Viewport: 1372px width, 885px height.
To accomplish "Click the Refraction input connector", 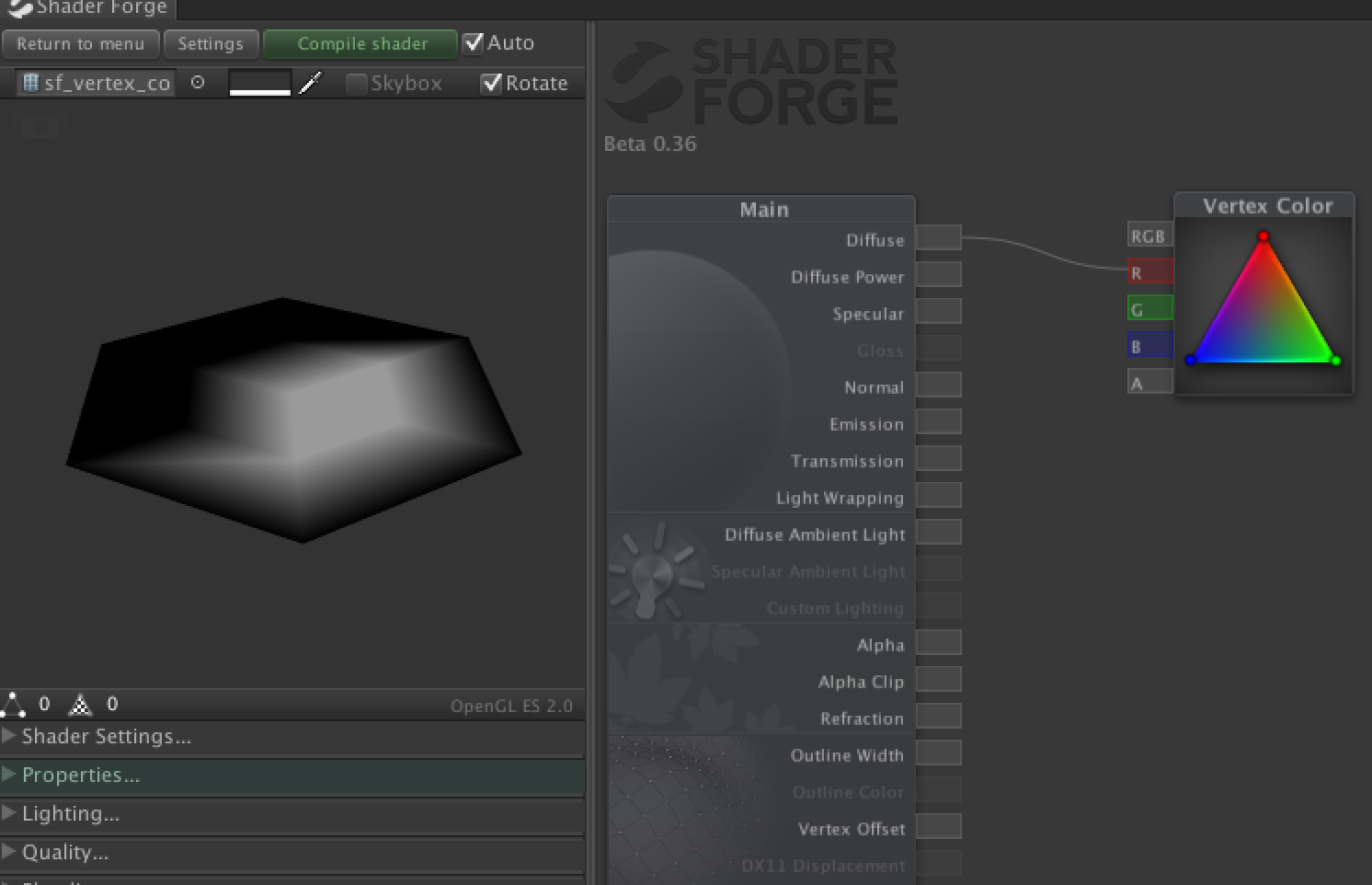I will click(939, 717).
